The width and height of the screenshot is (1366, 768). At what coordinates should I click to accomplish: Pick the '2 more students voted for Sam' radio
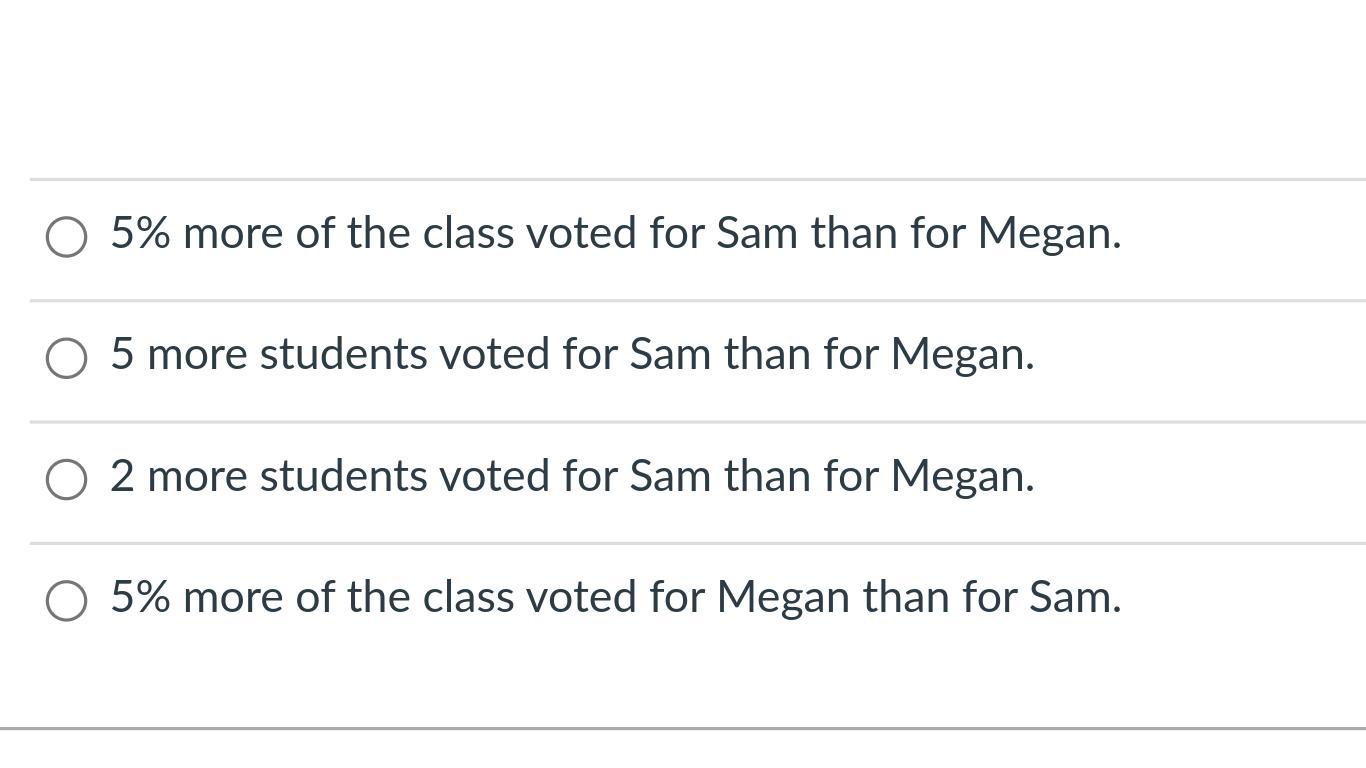[66, 479]
